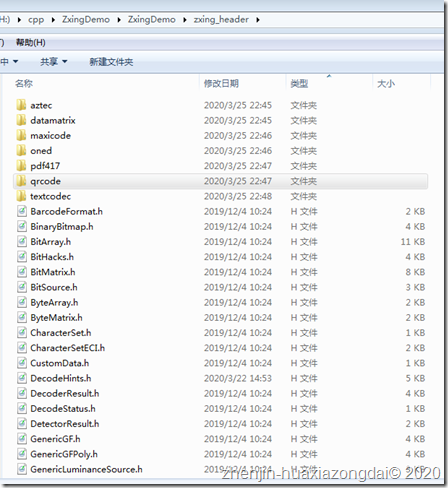Open the datamatrix folder icon

21,120
